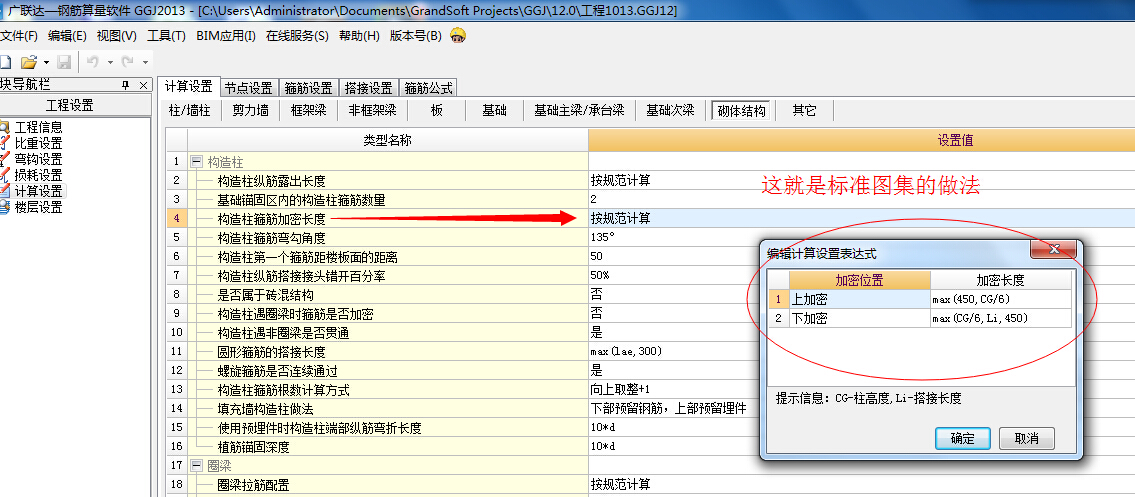Switch to the 箍筋公式 tab
This screenshot has height=497, width=1135.
pos(429,88)
